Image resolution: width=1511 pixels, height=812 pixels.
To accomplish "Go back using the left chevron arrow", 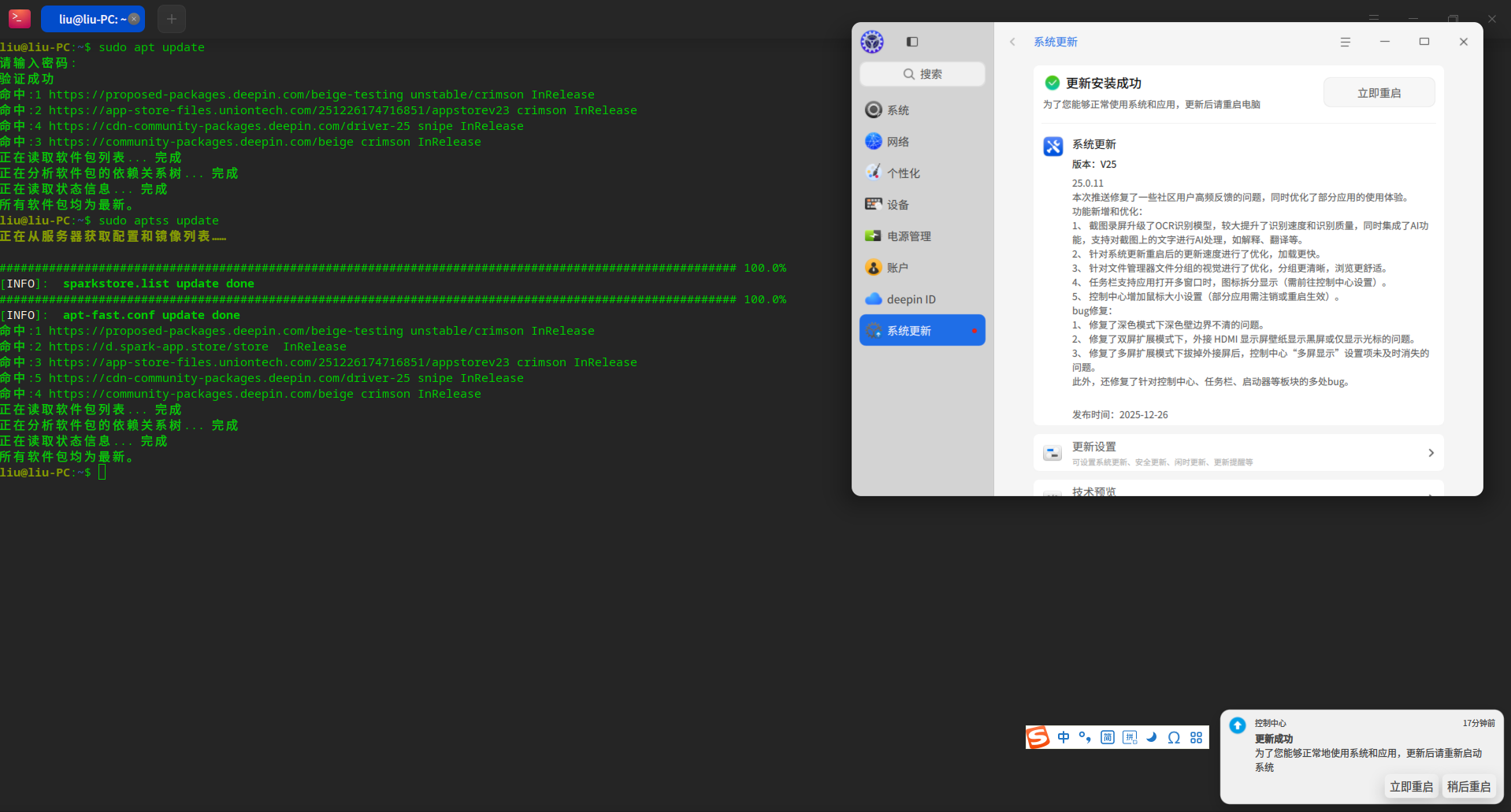I will click(1012, 42).
